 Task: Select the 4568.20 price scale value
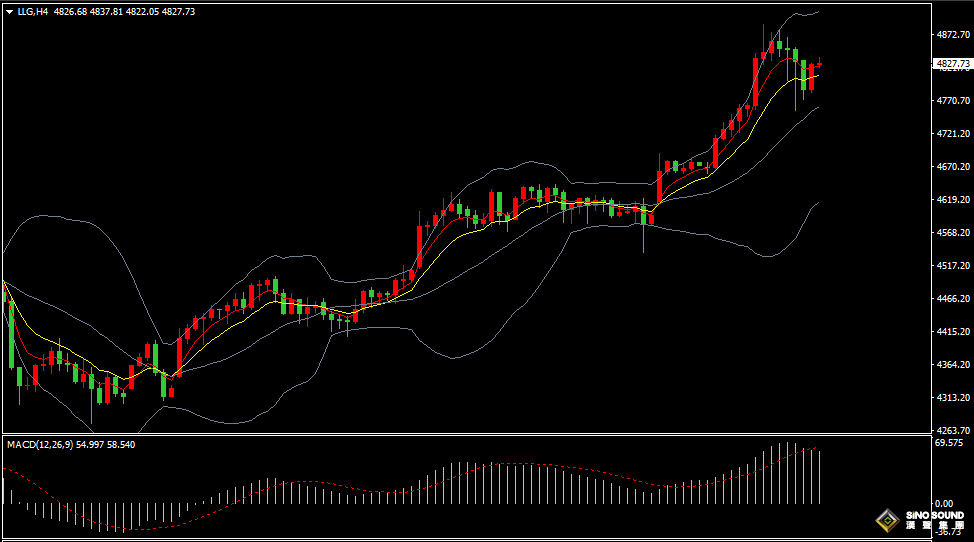click(x=953, y=232)
